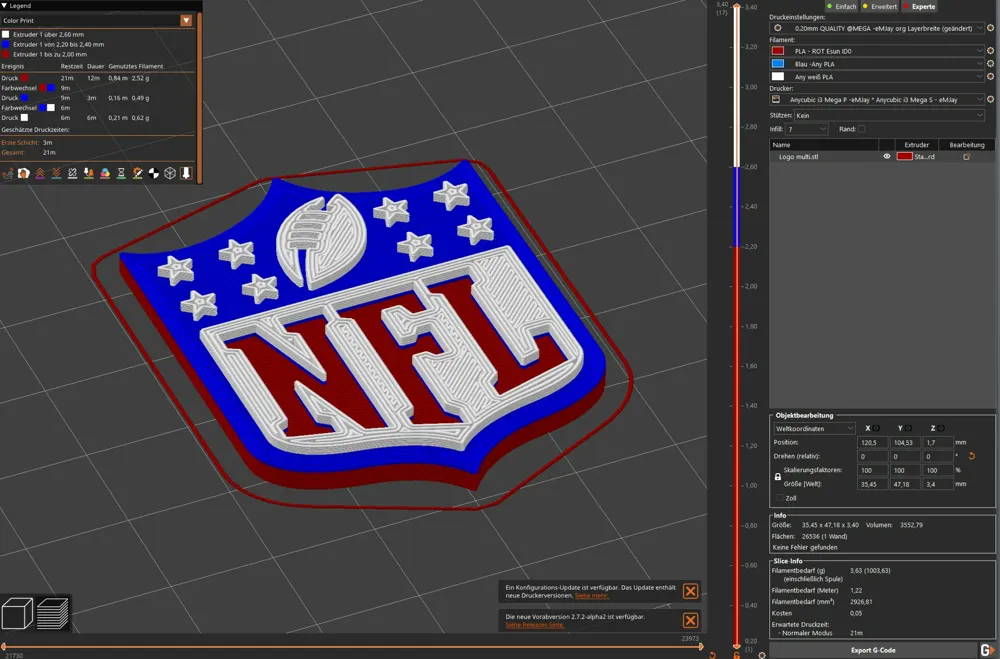Hide Logo multi.stl using the eye toggle
The height and width of the screenshot is (659, 1000).
tap(888, 155)
